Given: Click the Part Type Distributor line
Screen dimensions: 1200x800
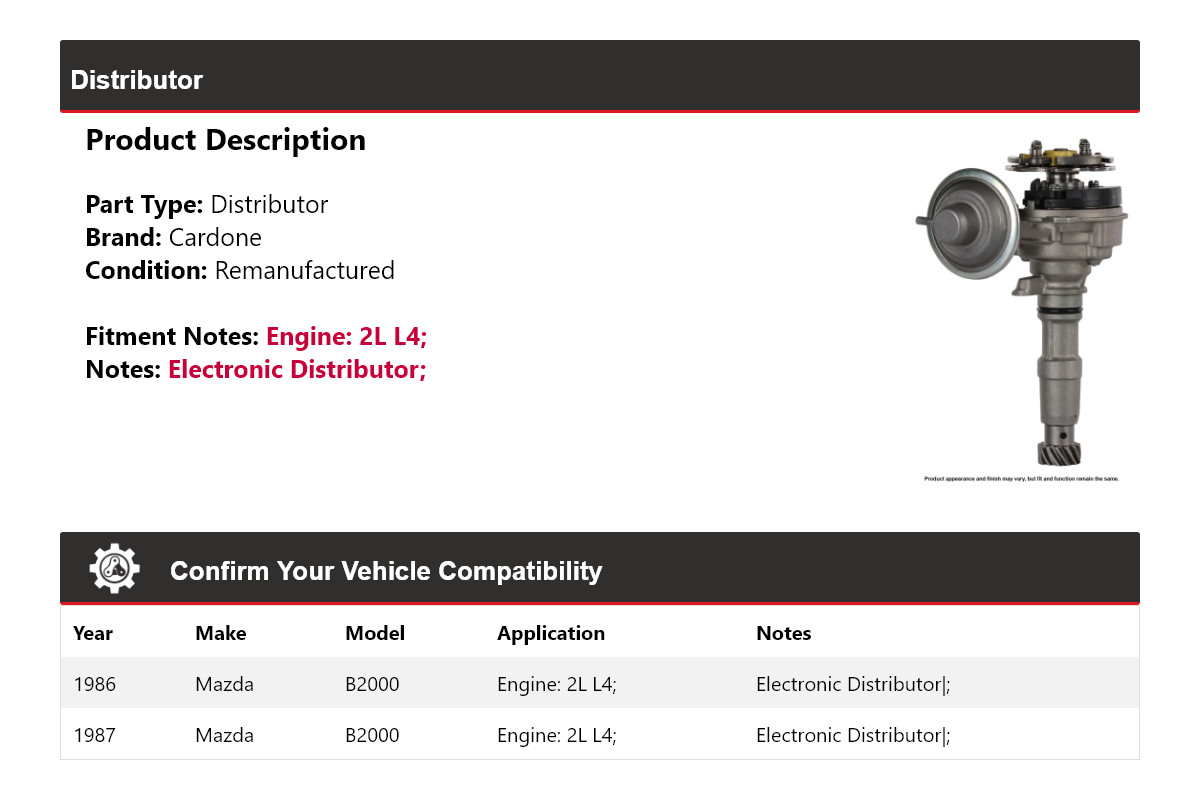Looking at the screenshot, I should tap(207, 205).
